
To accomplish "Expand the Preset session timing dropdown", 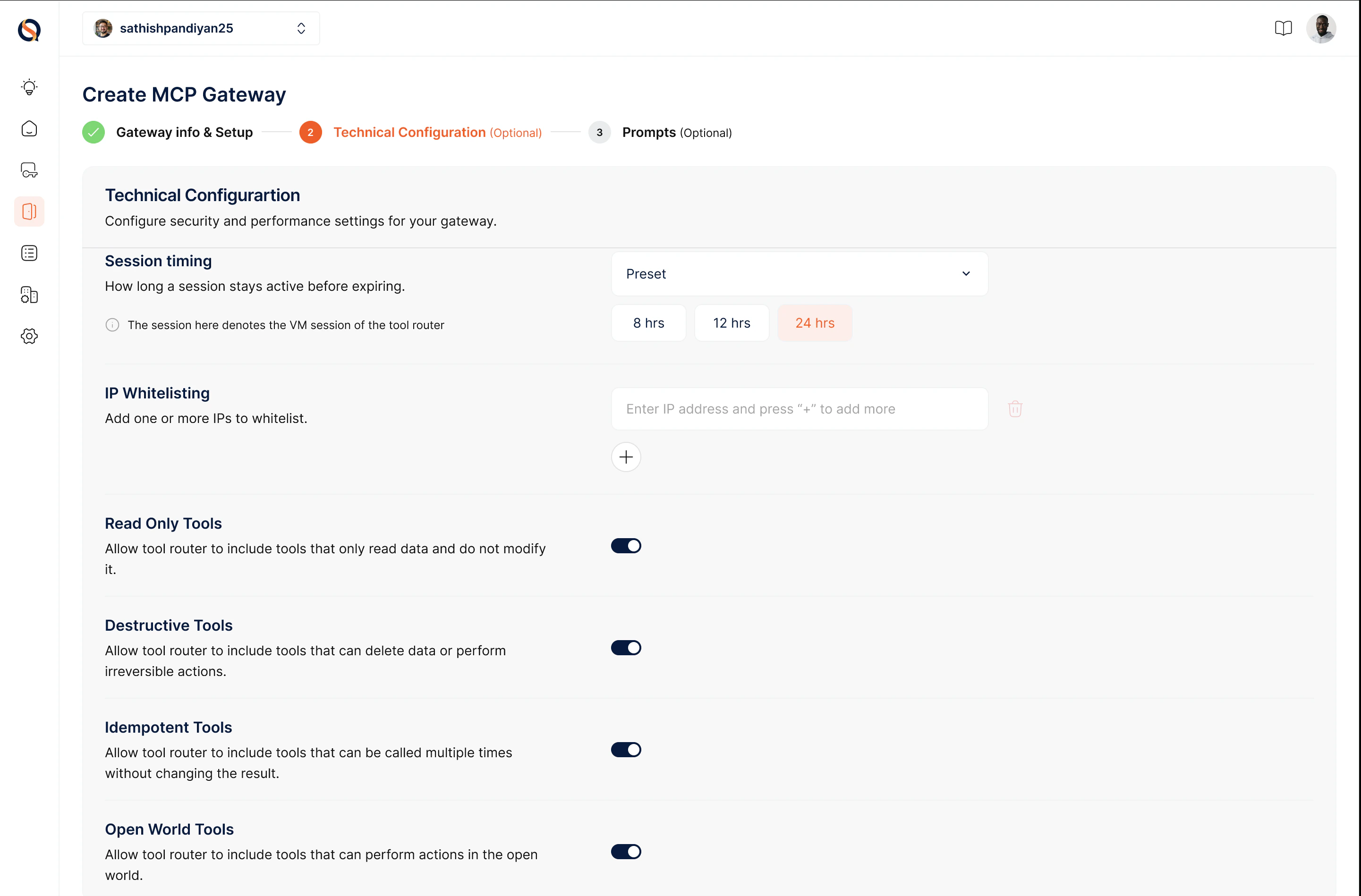I will pyautogui.click(x=799, y=274).
